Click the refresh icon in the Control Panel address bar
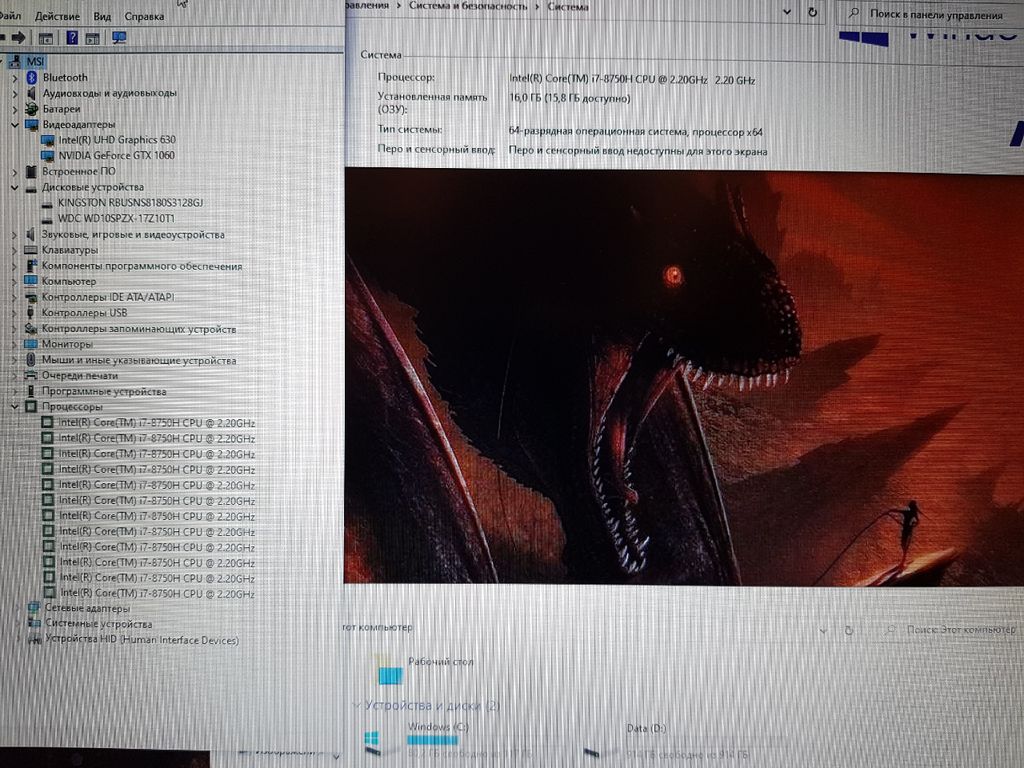Viewport: 1024px width, 768px height. pos(812,12)
